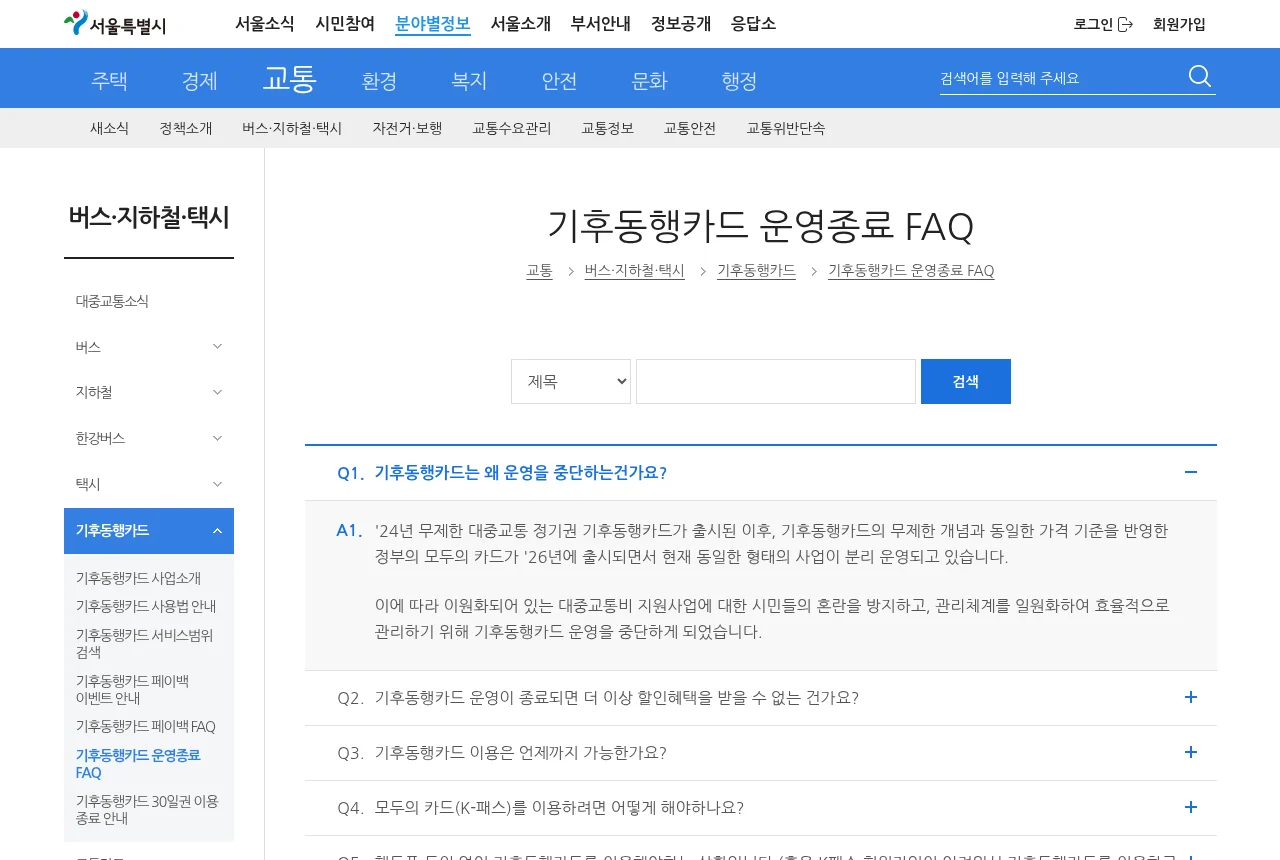Open 서울소식 top menu

(265, 24)
